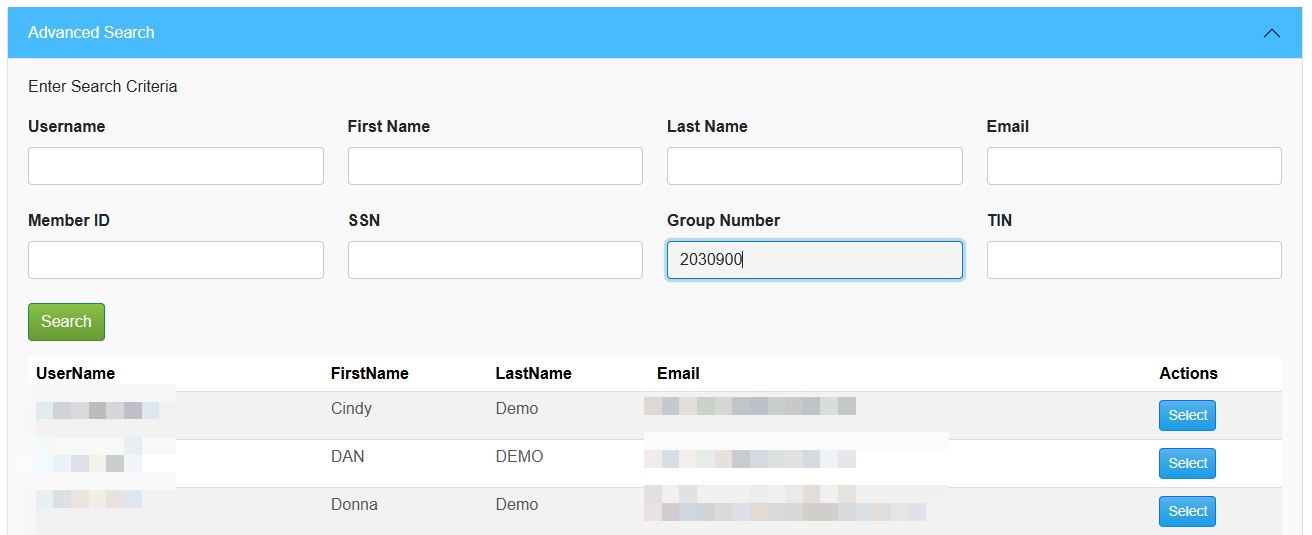Place cursor in the SSN field
Image resolution: width=1312 pixels, height=535 pixels.
pos(495,260)
